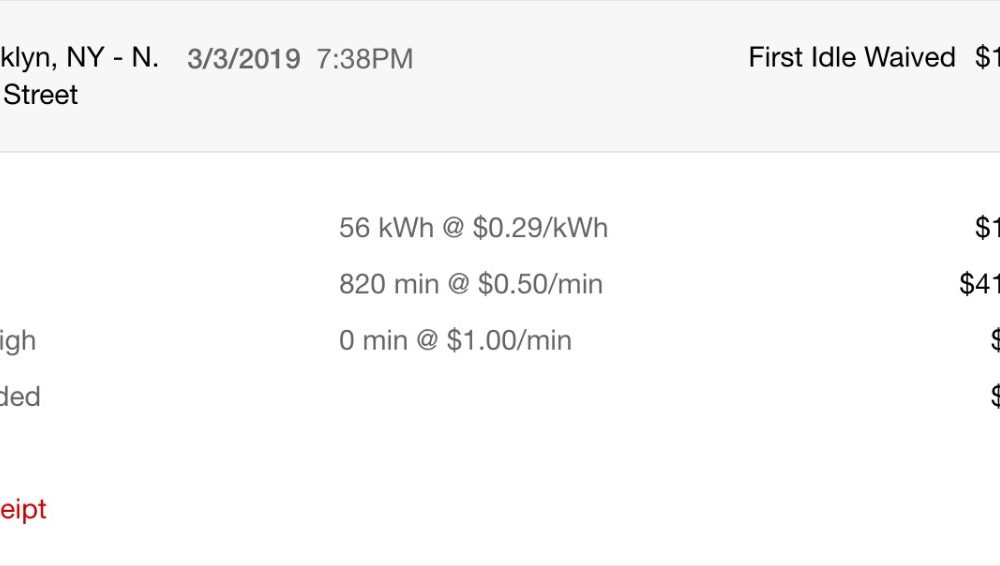Viewport: 1000px width, 566px height.
Task: Collapse the gray session header row
Action: [x=500, y=76]
